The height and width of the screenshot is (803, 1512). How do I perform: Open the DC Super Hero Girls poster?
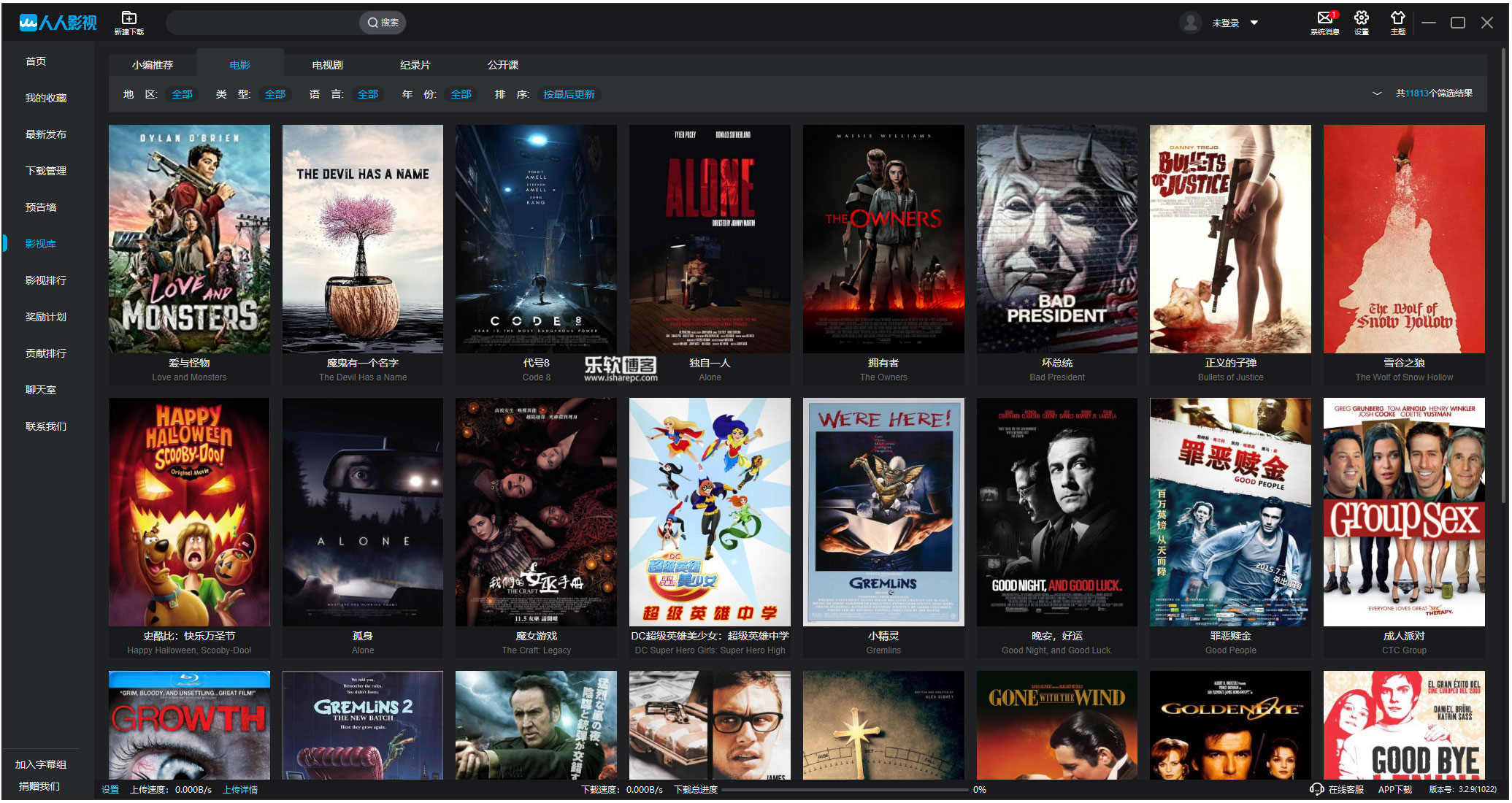click(710, 512)
